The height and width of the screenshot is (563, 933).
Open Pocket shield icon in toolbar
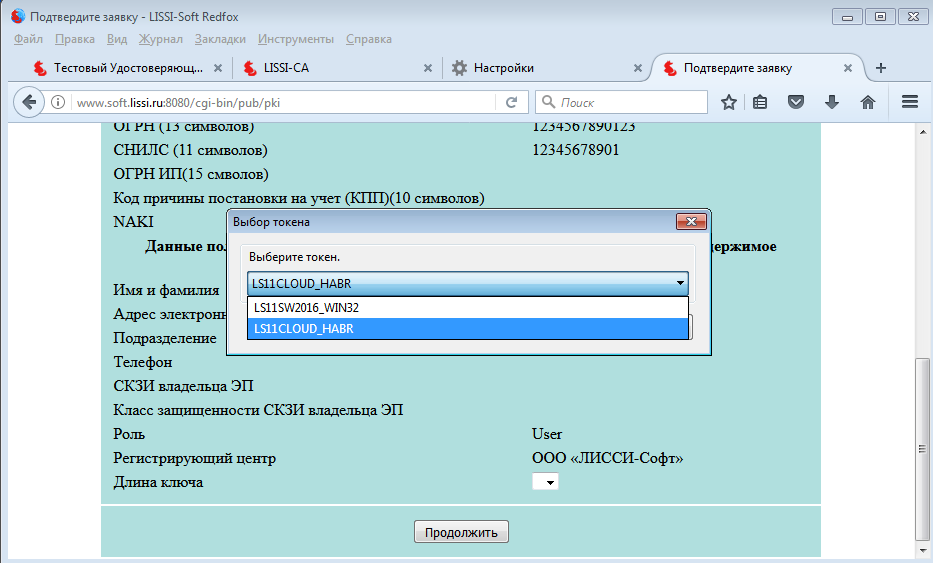796,102
